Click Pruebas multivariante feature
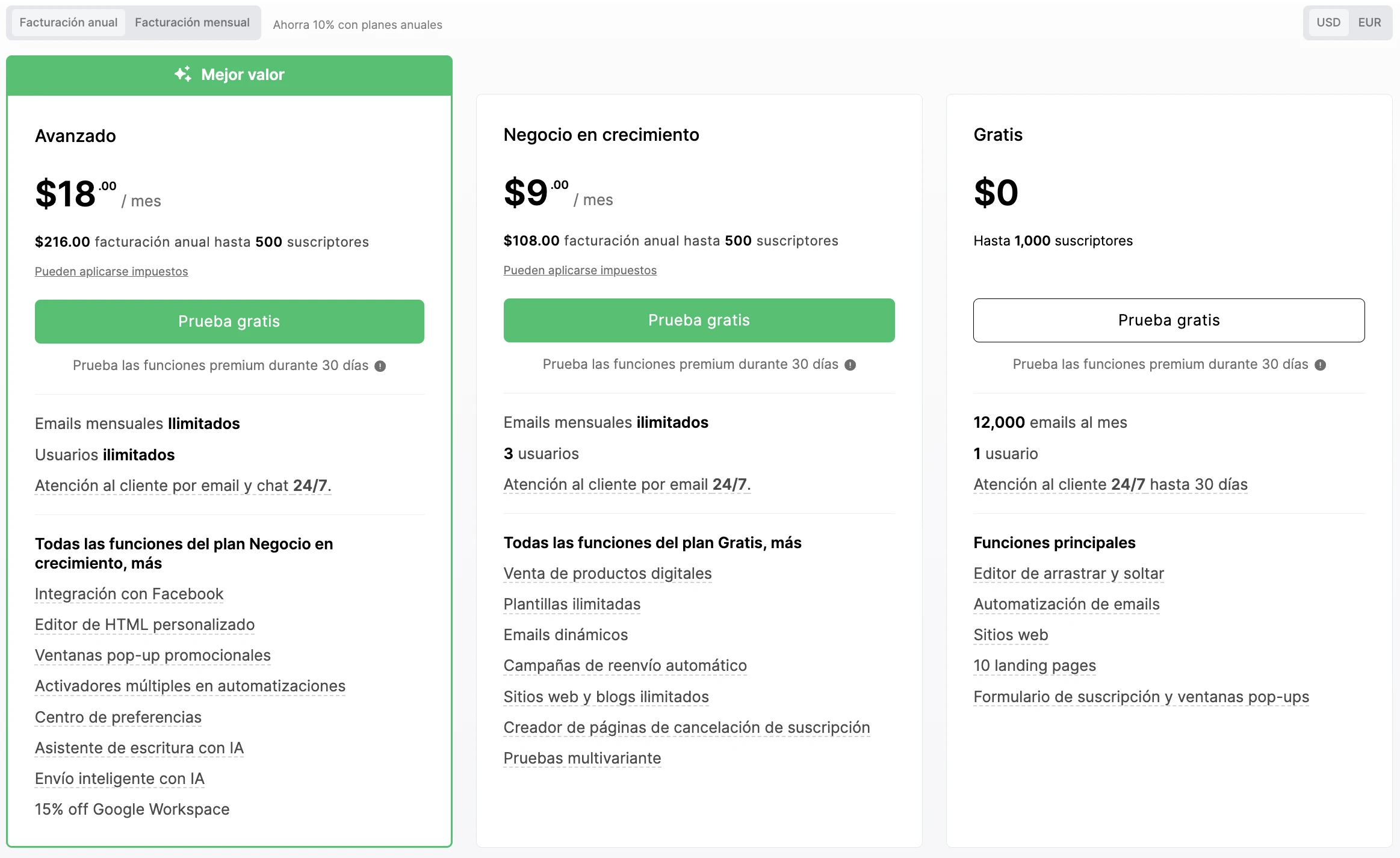 pyautogui.click(x=582, y=758)
